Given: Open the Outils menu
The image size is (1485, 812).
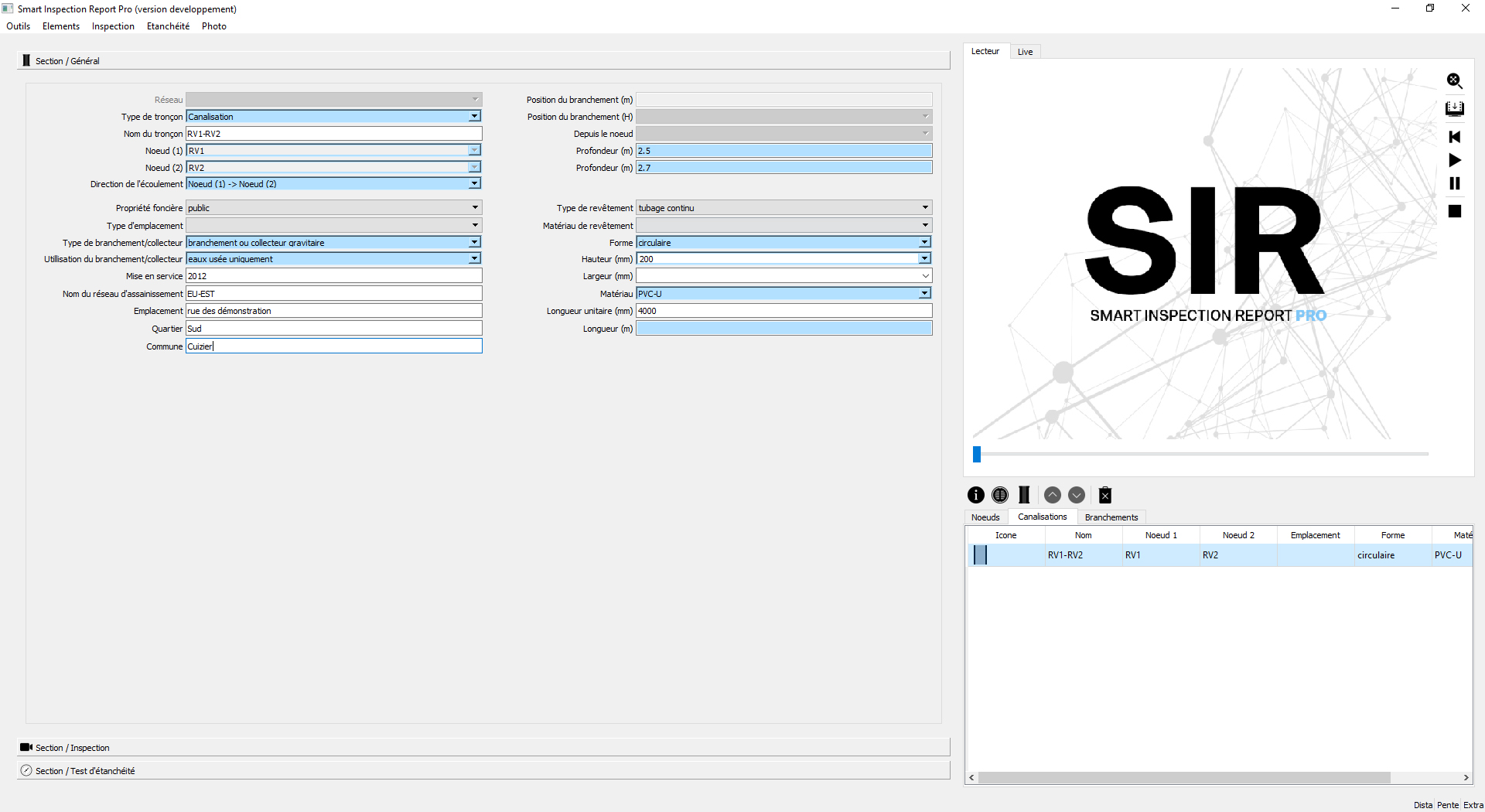Looking at the screenshot, I should click(19, 26).
